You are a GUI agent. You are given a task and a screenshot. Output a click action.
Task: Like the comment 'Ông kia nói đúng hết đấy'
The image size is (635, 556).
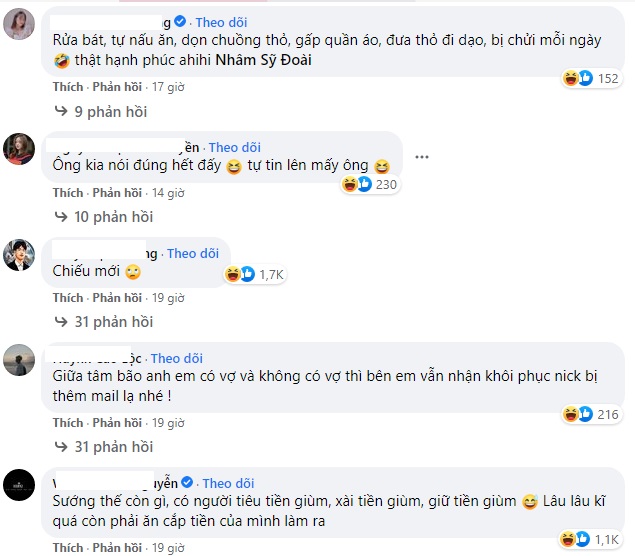68,193
